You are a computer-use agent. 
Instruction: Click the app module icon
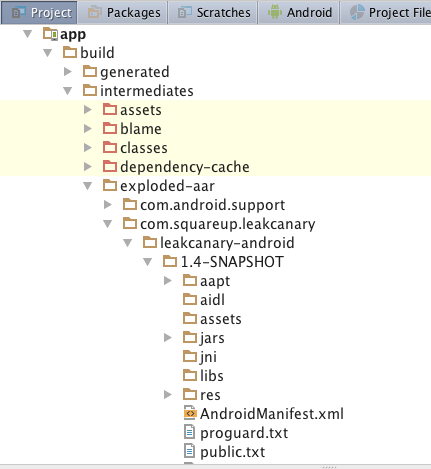[x=51, y=34]
